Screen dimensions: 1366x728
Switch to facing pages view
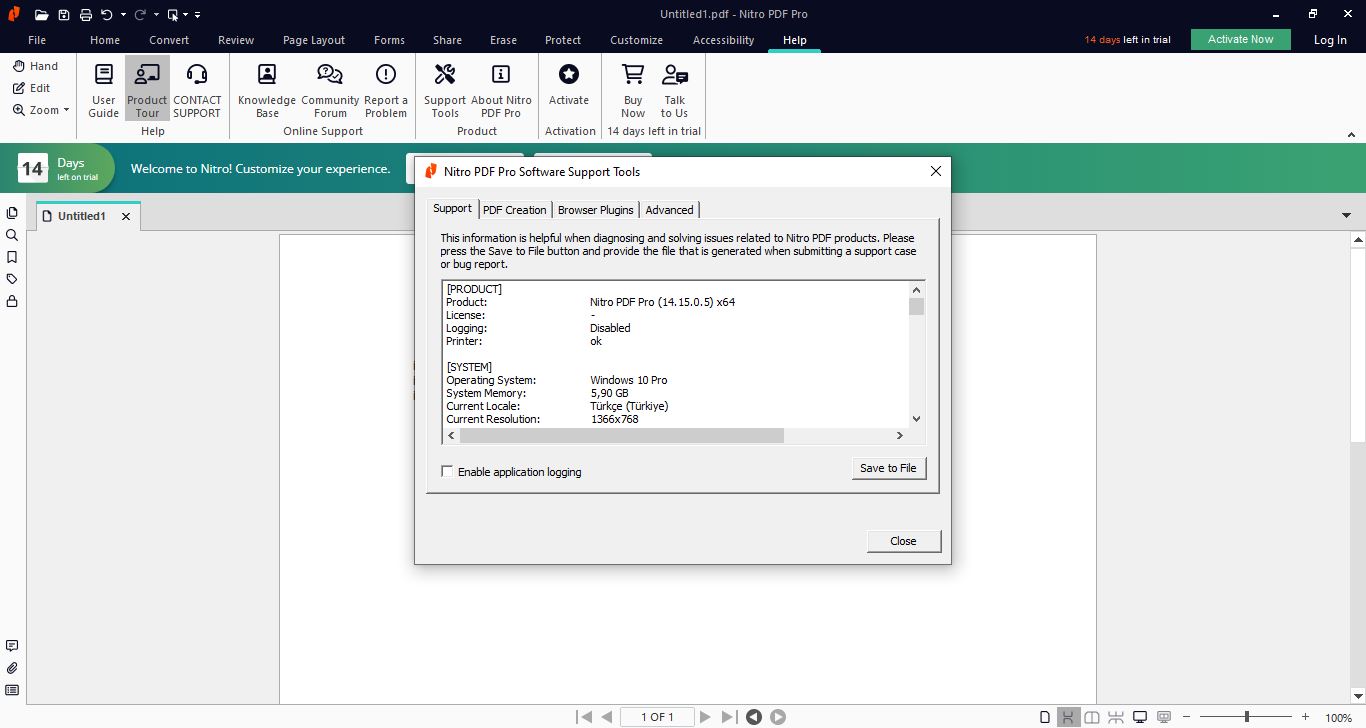1092,717
